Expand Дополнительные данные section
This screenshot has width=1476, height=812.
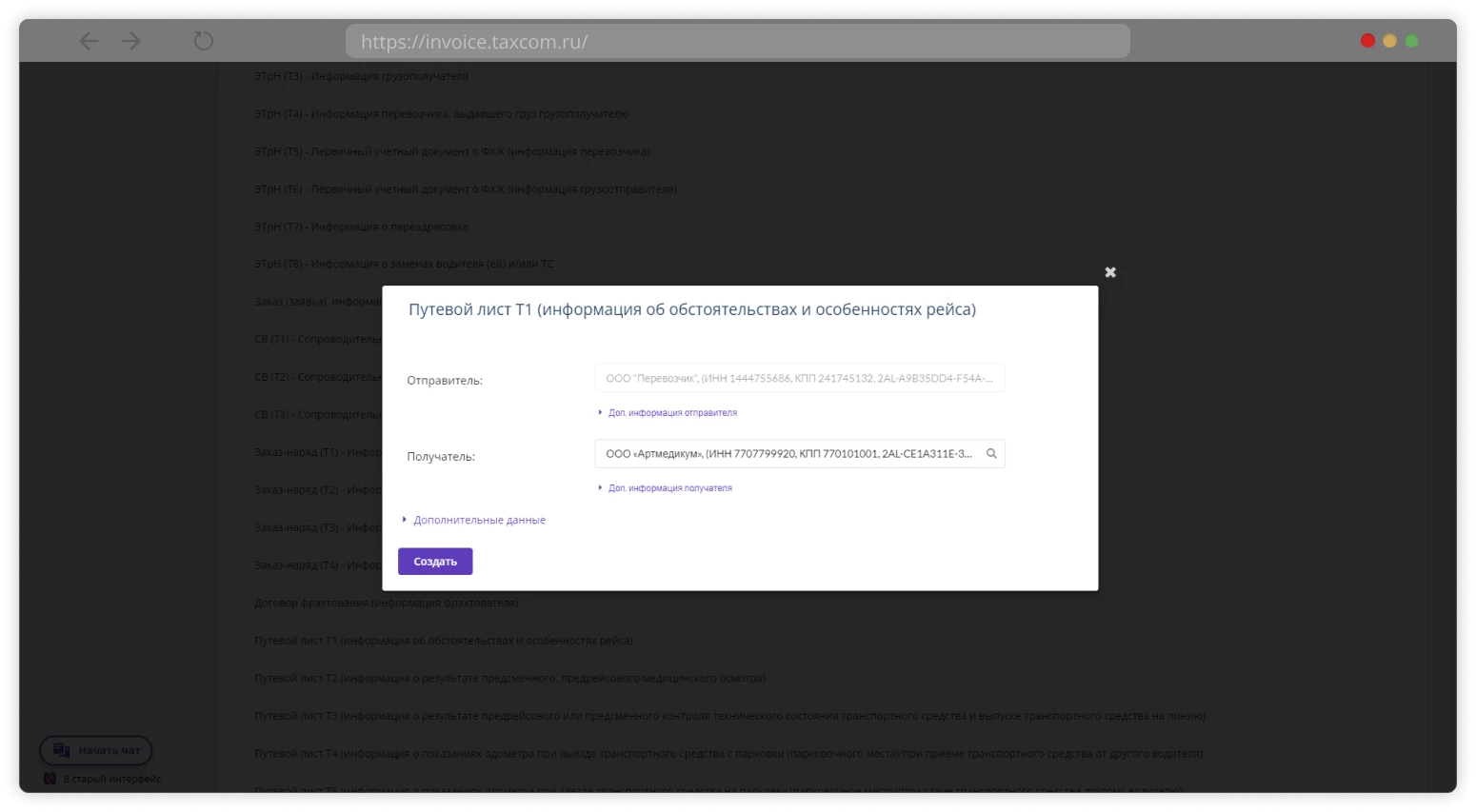click(479, 520)
